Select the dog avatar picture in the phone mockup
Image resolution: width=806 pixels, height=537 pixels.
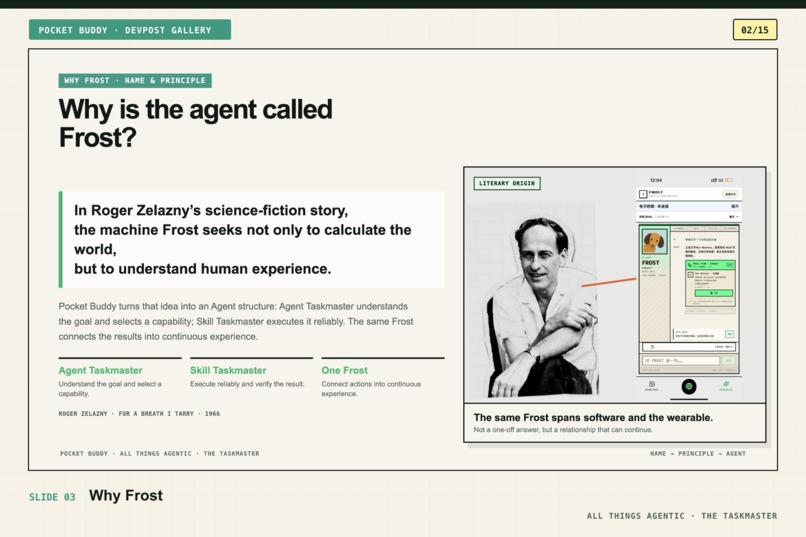(654, 242)
